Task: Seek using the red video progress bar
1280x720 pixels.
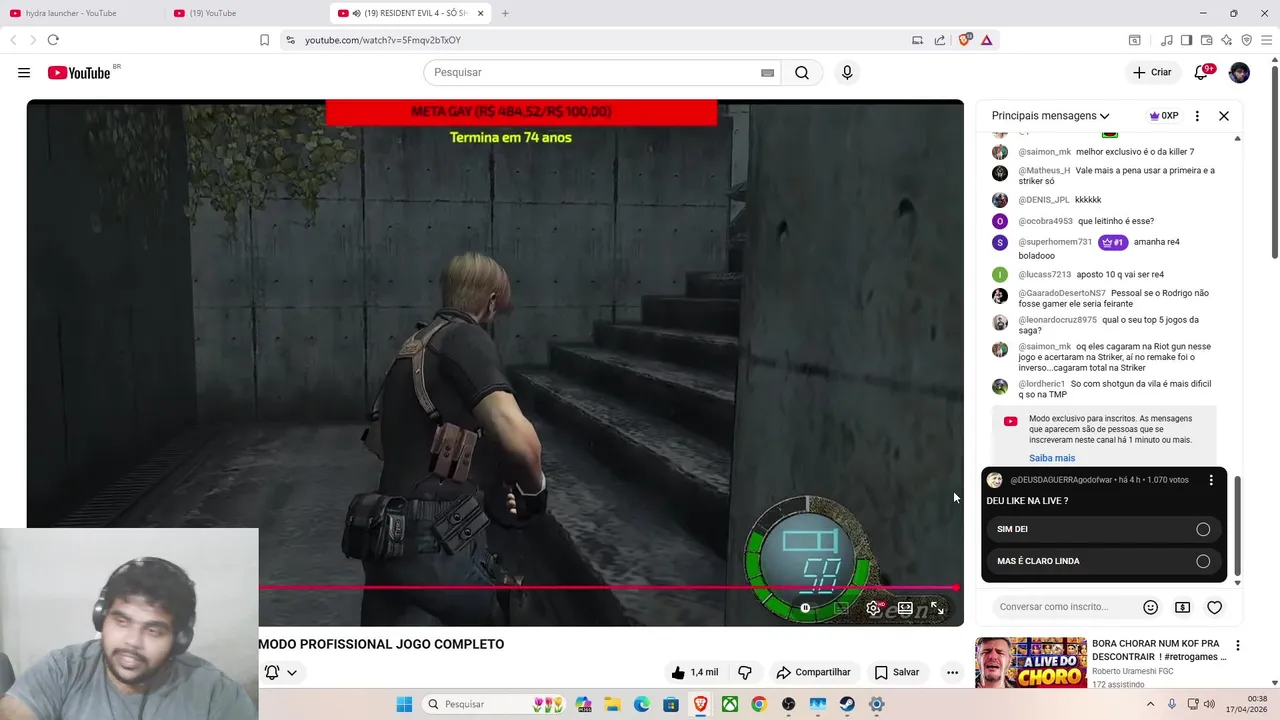Action: [609, 587]
